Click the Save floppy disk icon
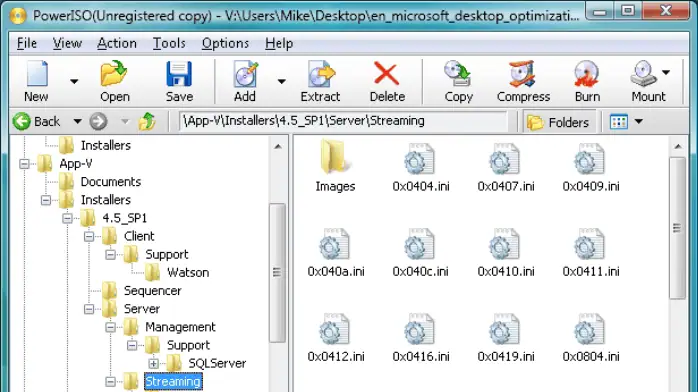The height and width of the screenshot is (392, 698). point(179,74)
